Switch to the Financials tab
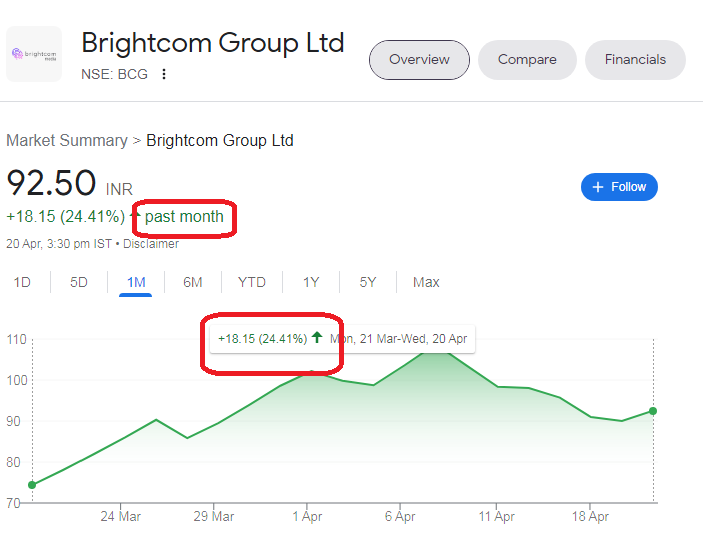The height and width of the screenshot is (541, 703). point(635,60)
